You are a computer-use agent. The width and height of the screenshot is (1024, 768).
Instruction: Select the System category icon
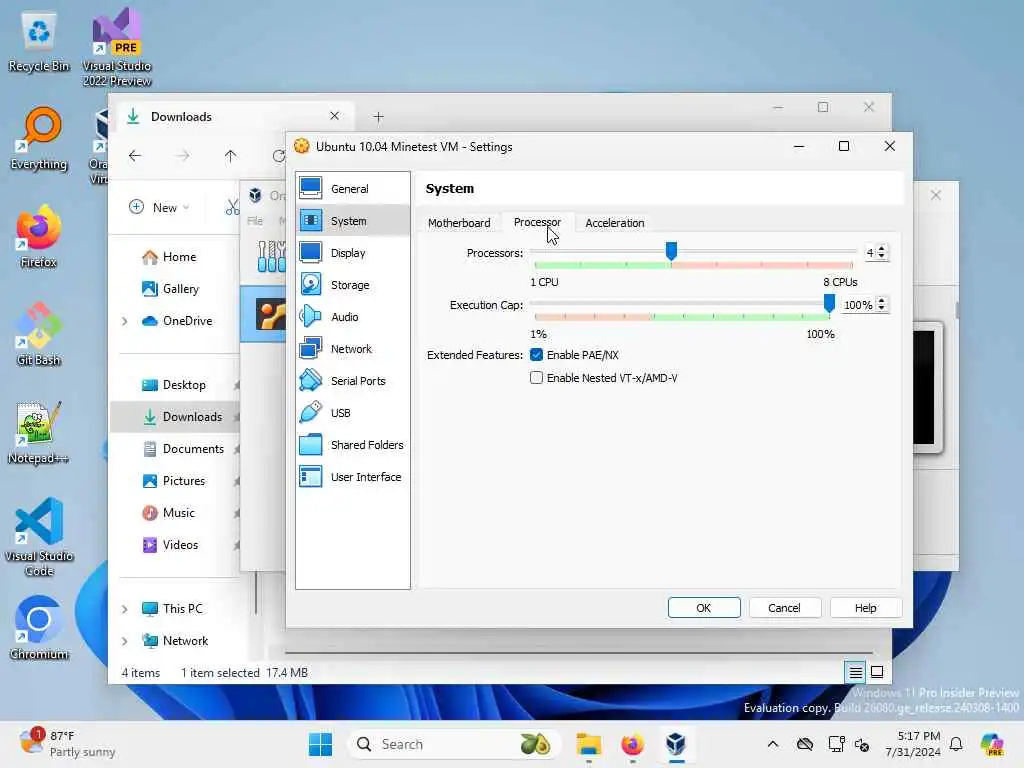(311, 221)
